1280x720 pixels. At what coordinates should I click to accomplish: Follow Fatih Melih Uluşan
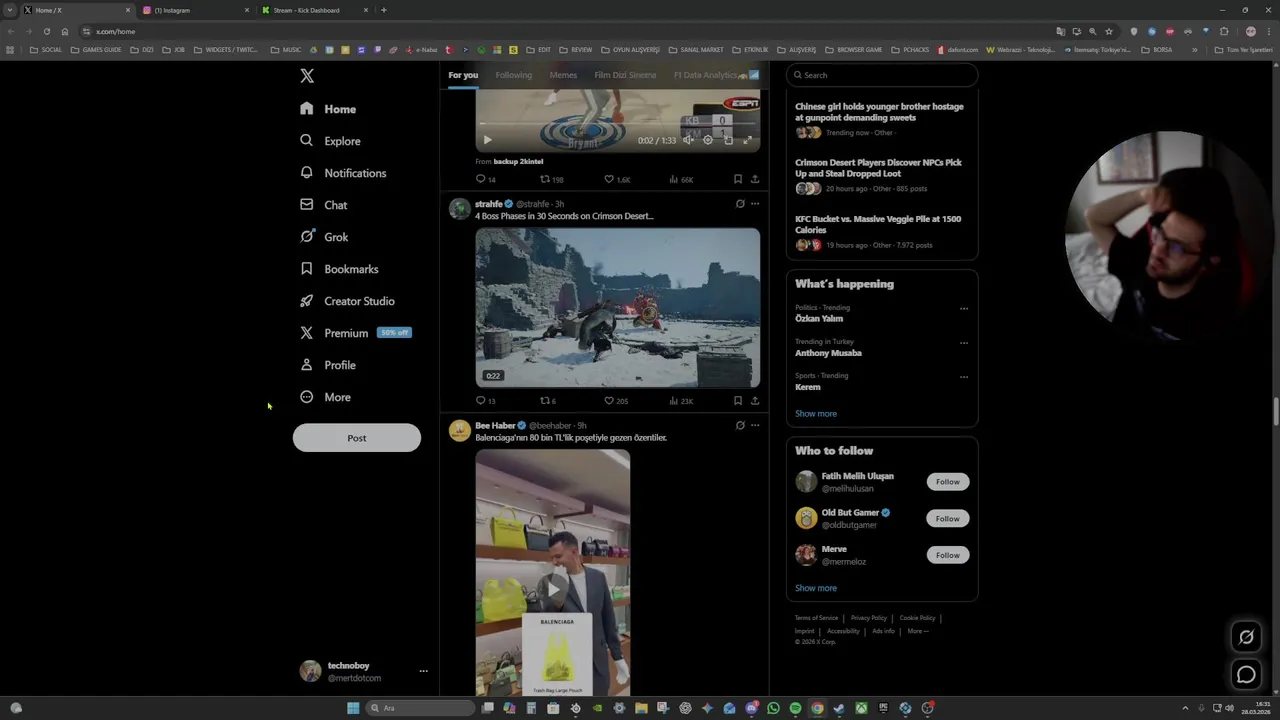(947, 482)
